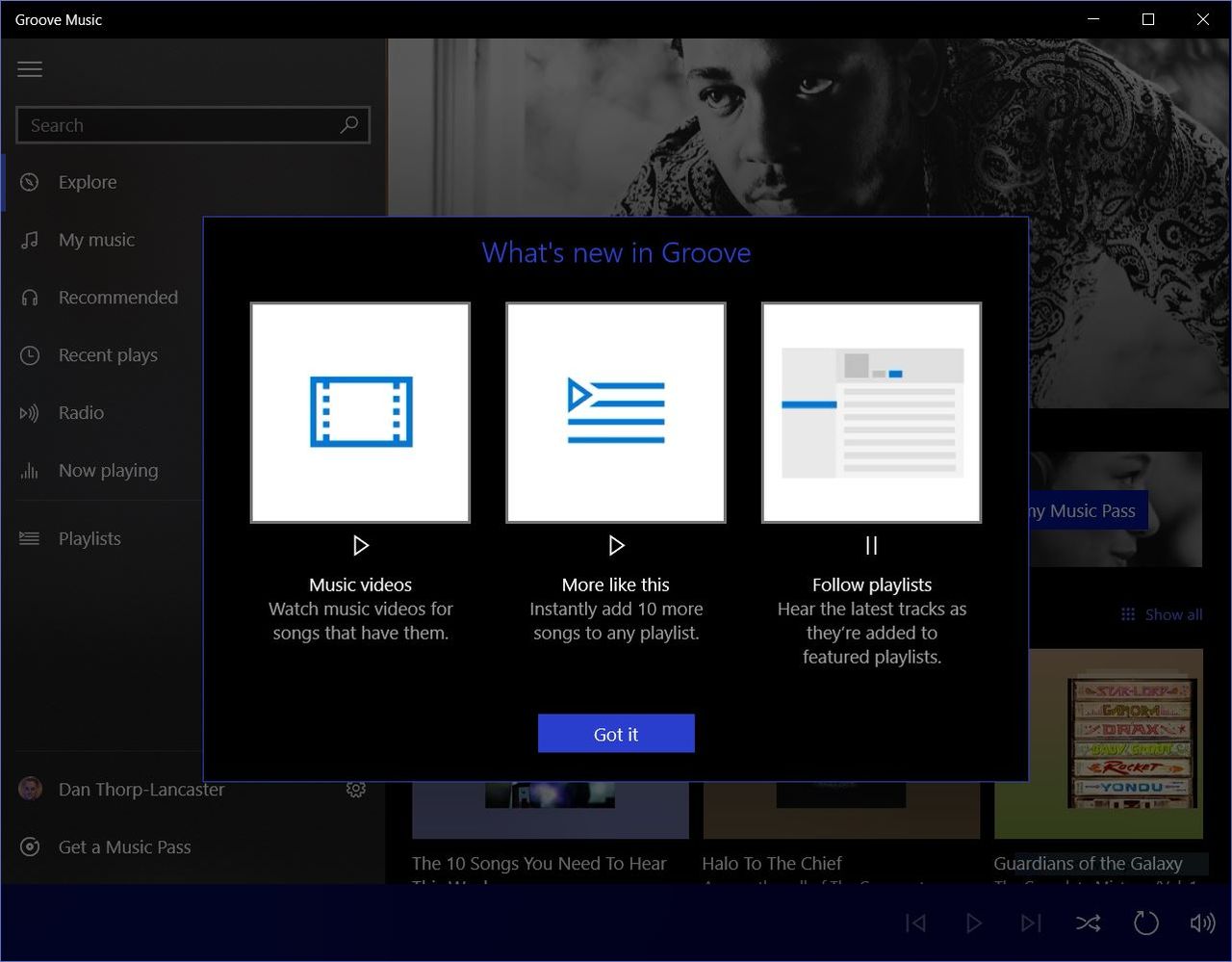
Task: Open Recent plays clock icon
Action: pyautogui.click(x=30, y=355)
